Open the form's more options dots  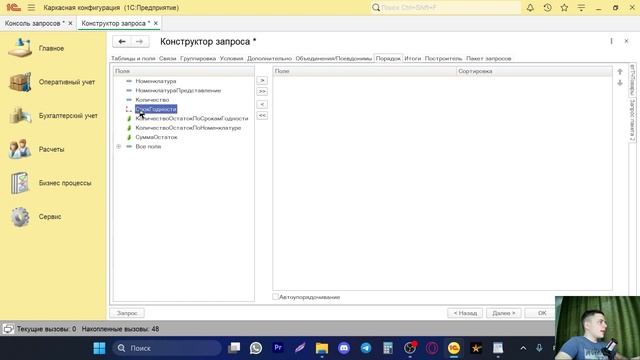(611, 41)
